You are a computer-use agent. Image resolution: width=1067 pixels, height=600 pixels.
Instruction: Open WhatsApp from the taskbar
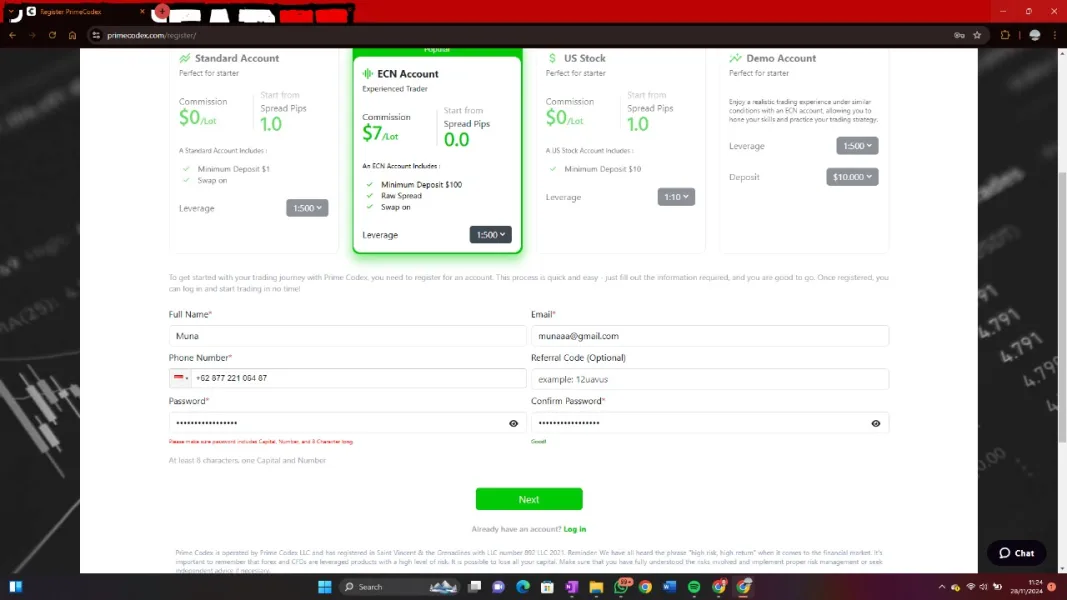tap(621, 586)
